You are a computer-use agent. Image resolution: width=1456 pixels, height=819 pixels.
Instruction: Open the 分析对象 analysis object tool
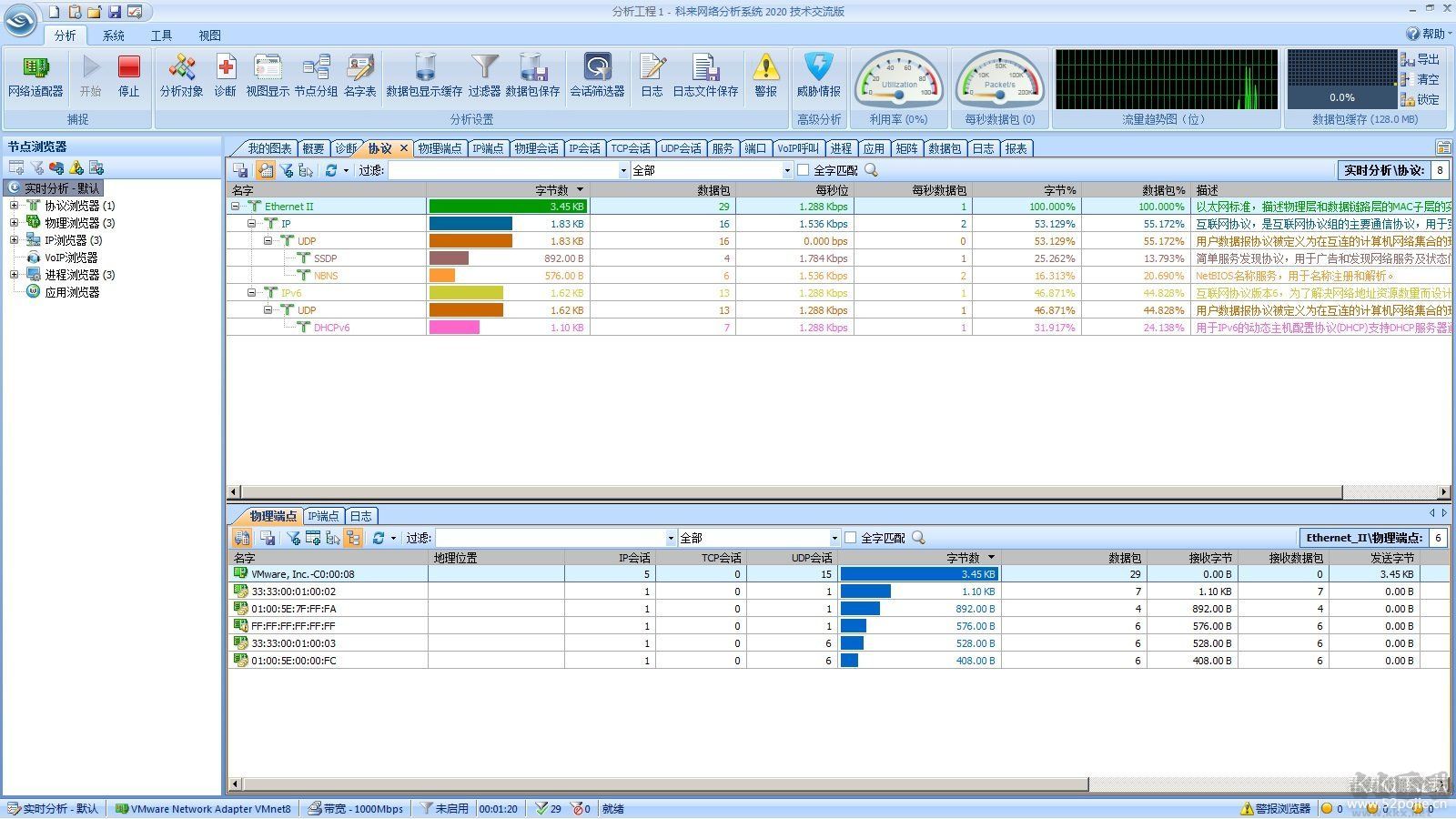[x=181, y=69]
